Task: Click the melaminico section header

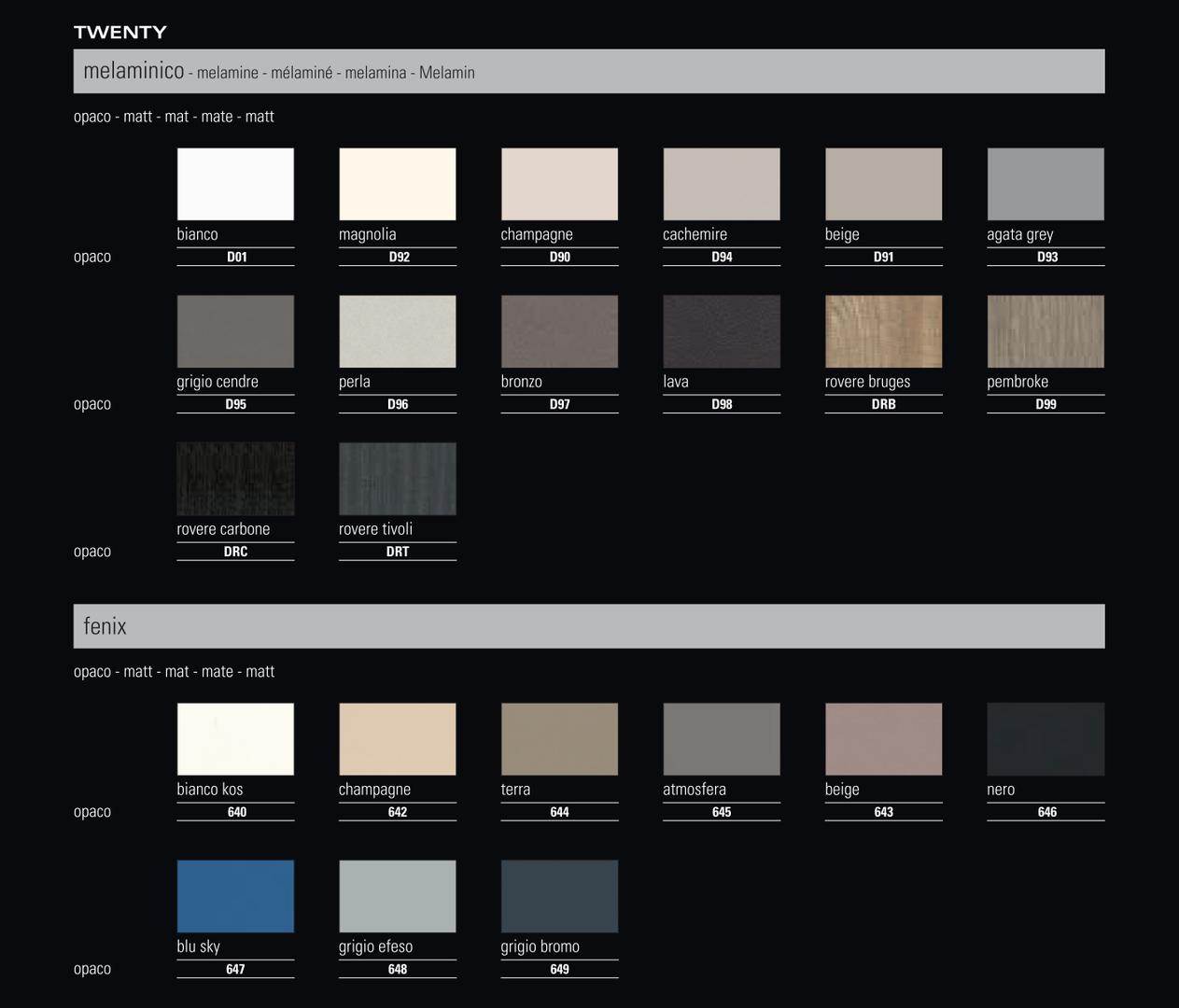Action: [x=589, y=71]
